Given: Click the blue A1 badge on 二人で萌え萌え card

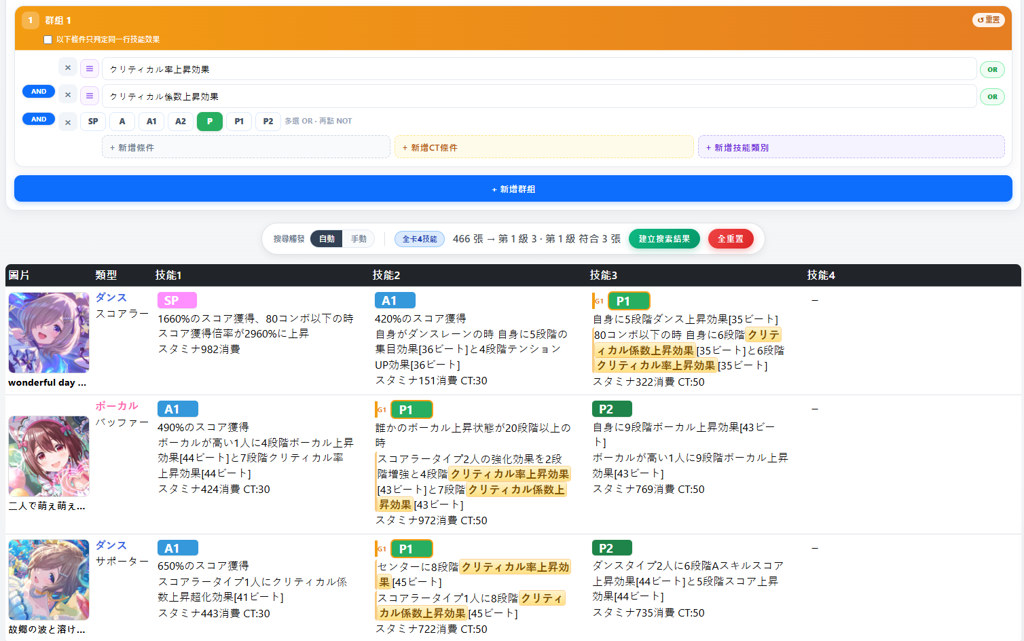Looking at the screenshot, I should click(x=178, y=409).
